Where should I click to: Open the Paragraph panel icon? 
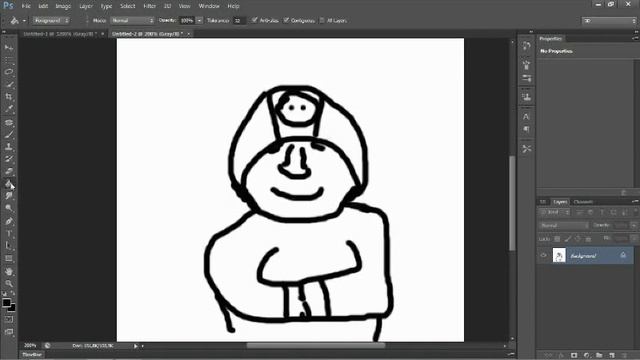[527, 130]
